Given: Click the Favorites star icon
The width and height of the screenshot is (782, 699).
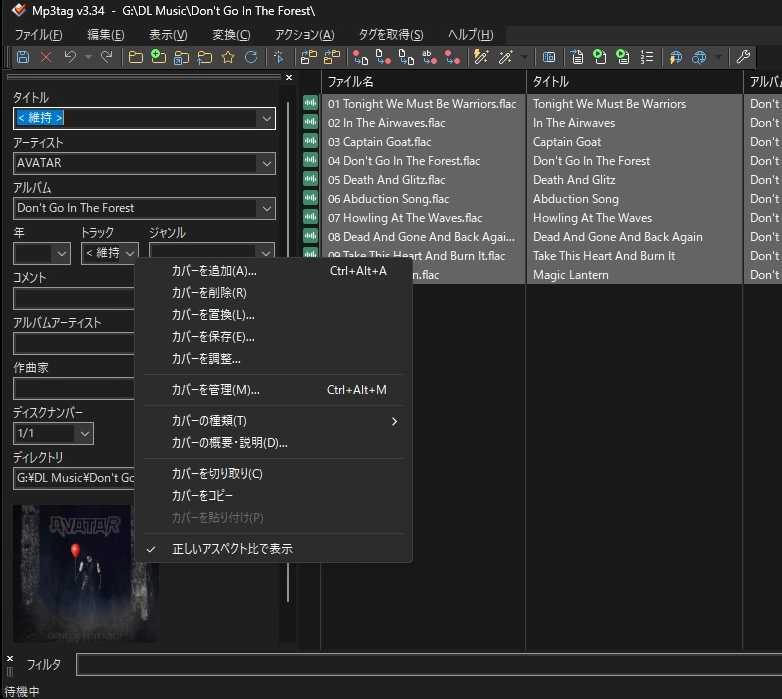Looking at the screenshot, I should [x=228, y=57].
